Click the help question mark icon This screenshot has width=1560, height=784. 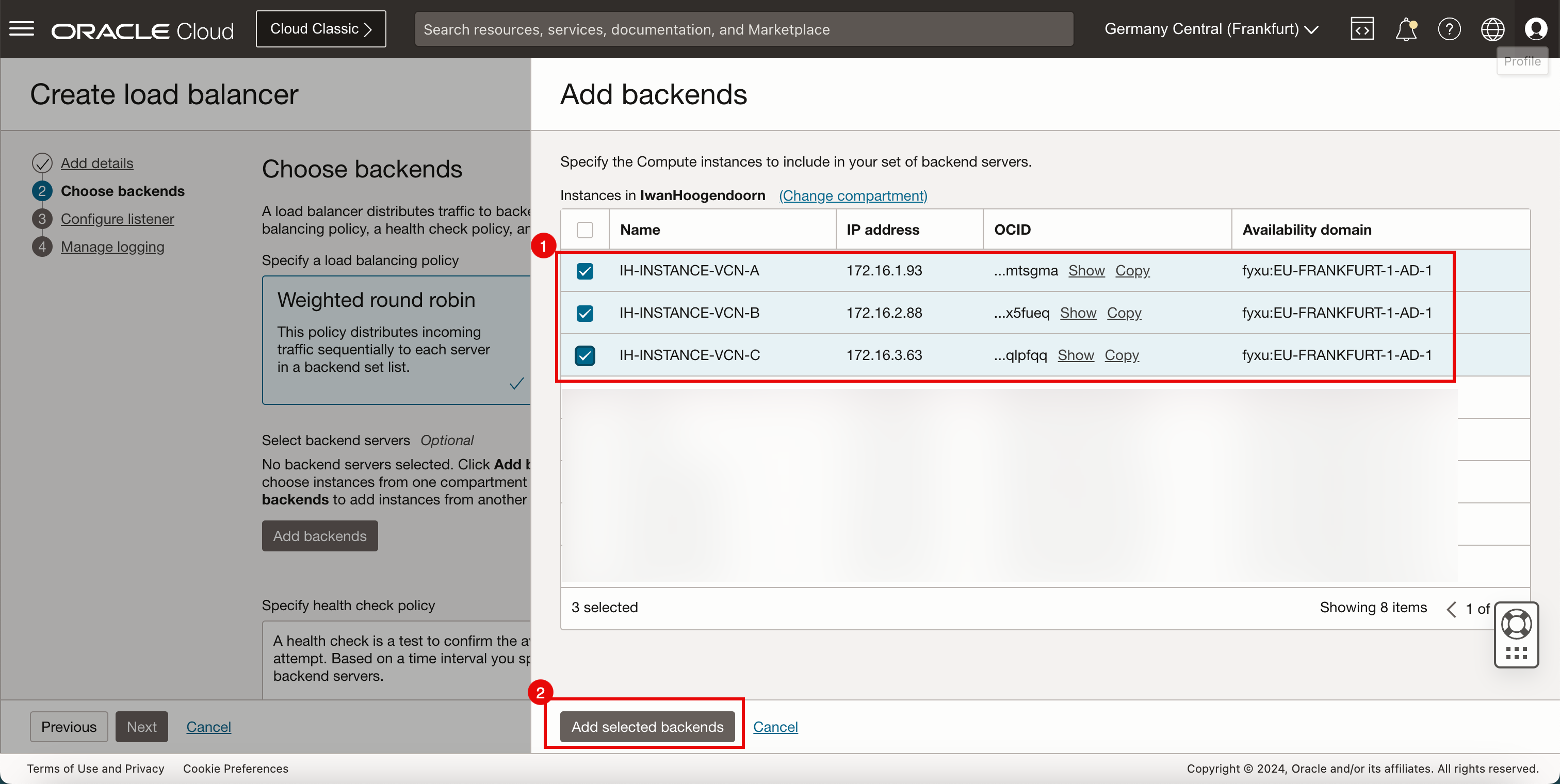[1448, 29]
